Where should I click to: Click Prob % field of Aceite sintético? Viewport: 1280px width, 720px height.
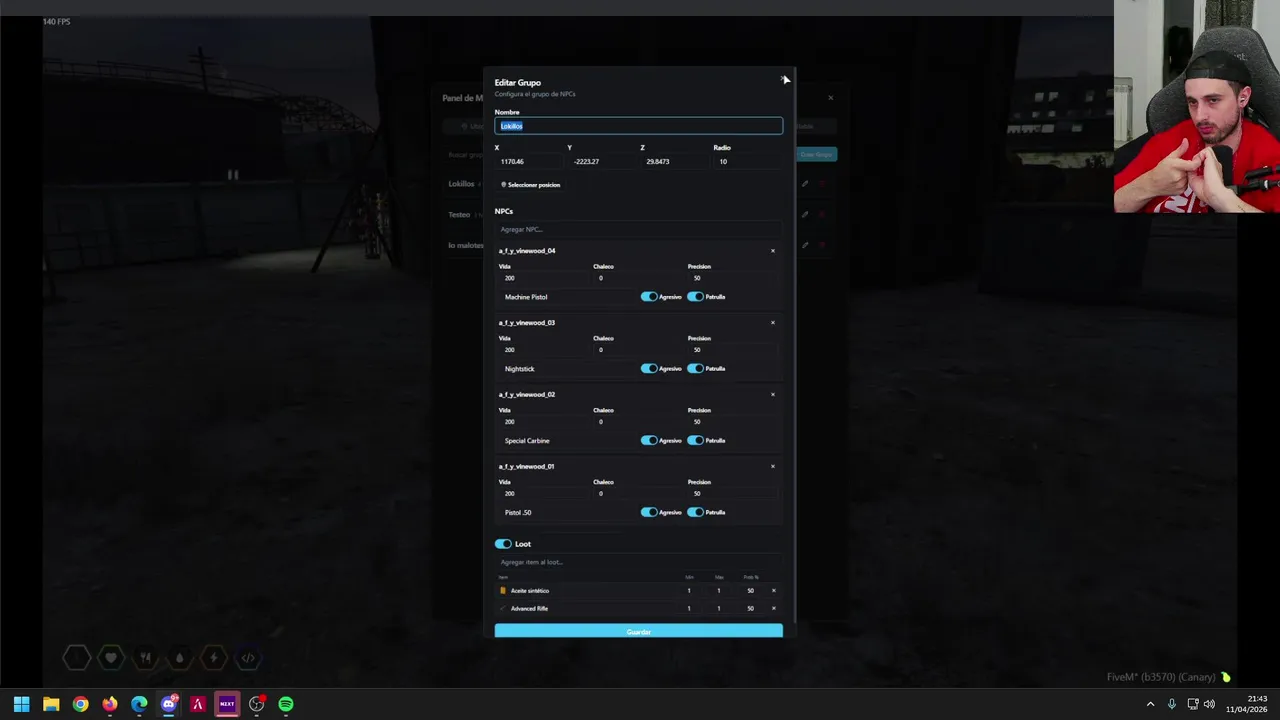pyautogui.click(x=750, y=591)
